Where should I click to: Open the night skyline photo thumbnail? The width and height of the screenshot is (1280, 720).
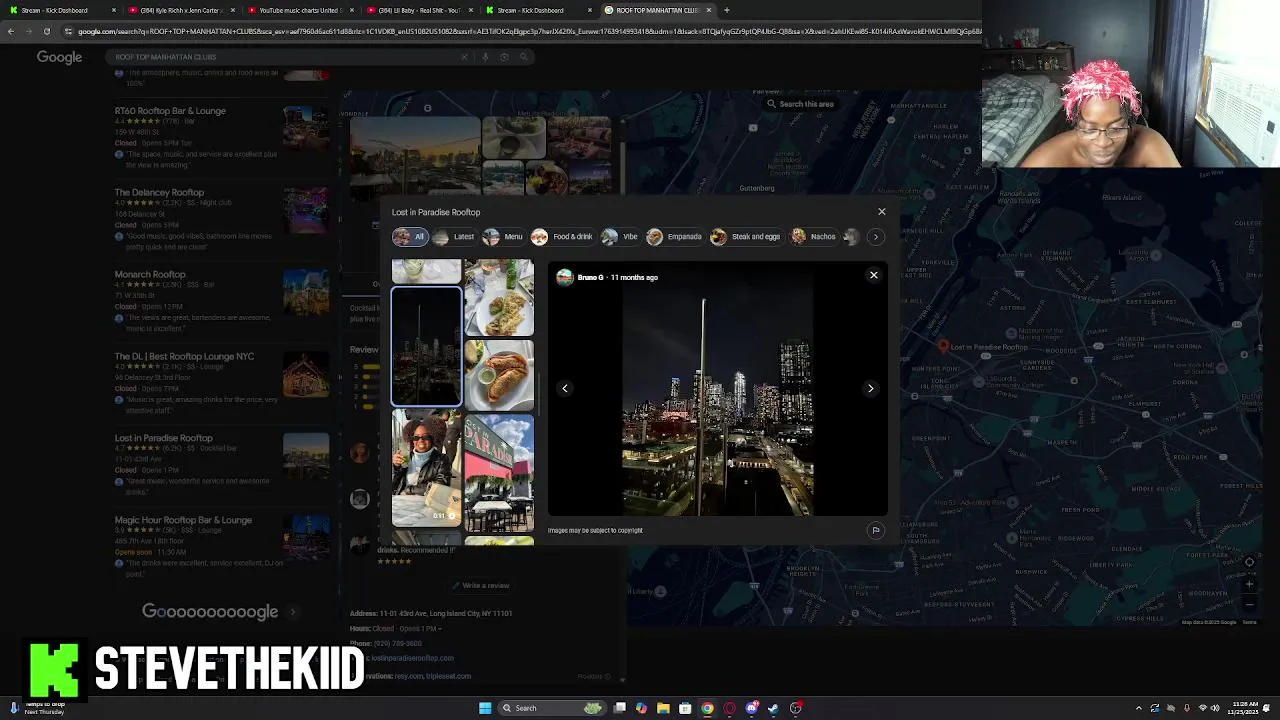click(x=426, y=346)
